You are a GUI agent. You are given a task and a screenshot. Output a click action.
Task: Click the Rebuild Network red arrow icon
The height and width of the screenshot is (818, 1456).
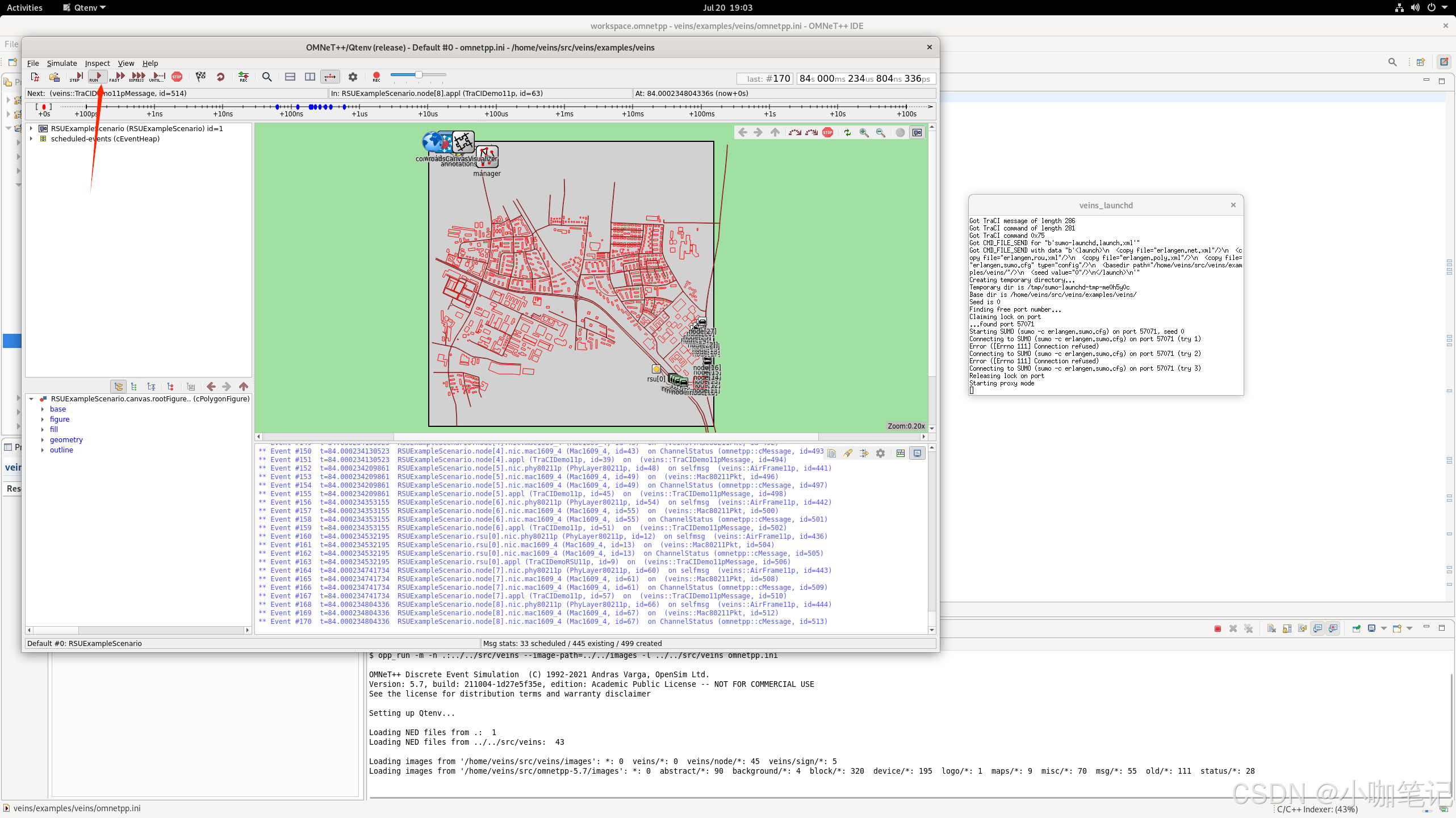(x=220, y=77)
